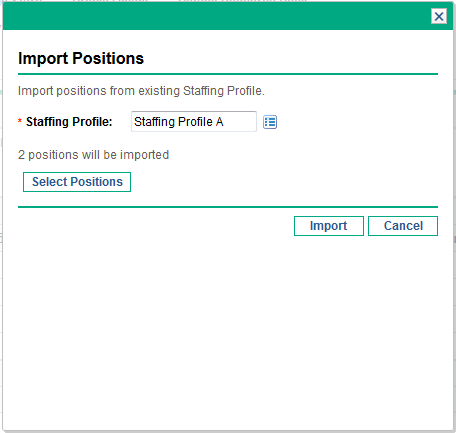Click the Staffing Profile text field
The image size is (456, 433).
coord(194,122)
